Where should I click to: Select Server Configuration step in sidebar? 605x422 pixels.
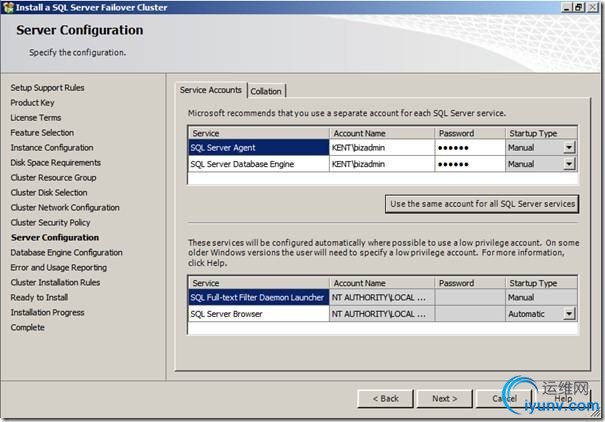point(55,238)
